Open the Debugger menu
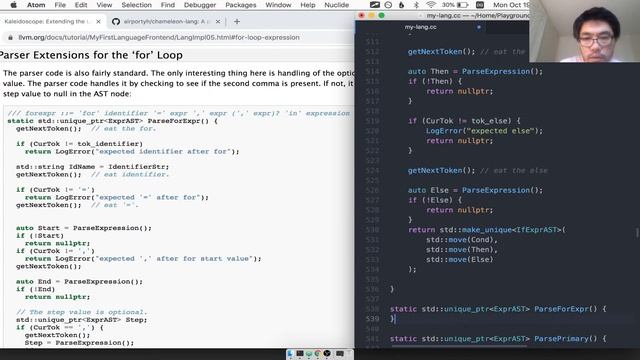This screenshot has height=360, width=640. click(200, 5)
